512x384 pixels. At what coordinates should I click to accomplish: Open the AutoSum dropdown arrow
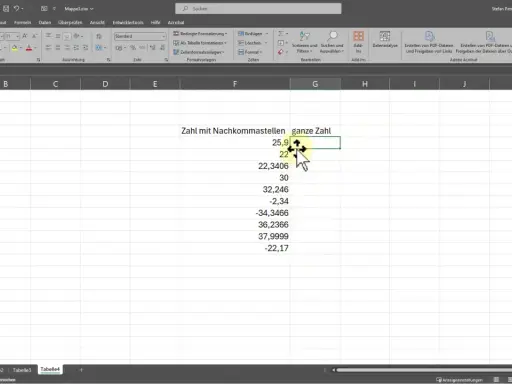(x=287, y=34)
